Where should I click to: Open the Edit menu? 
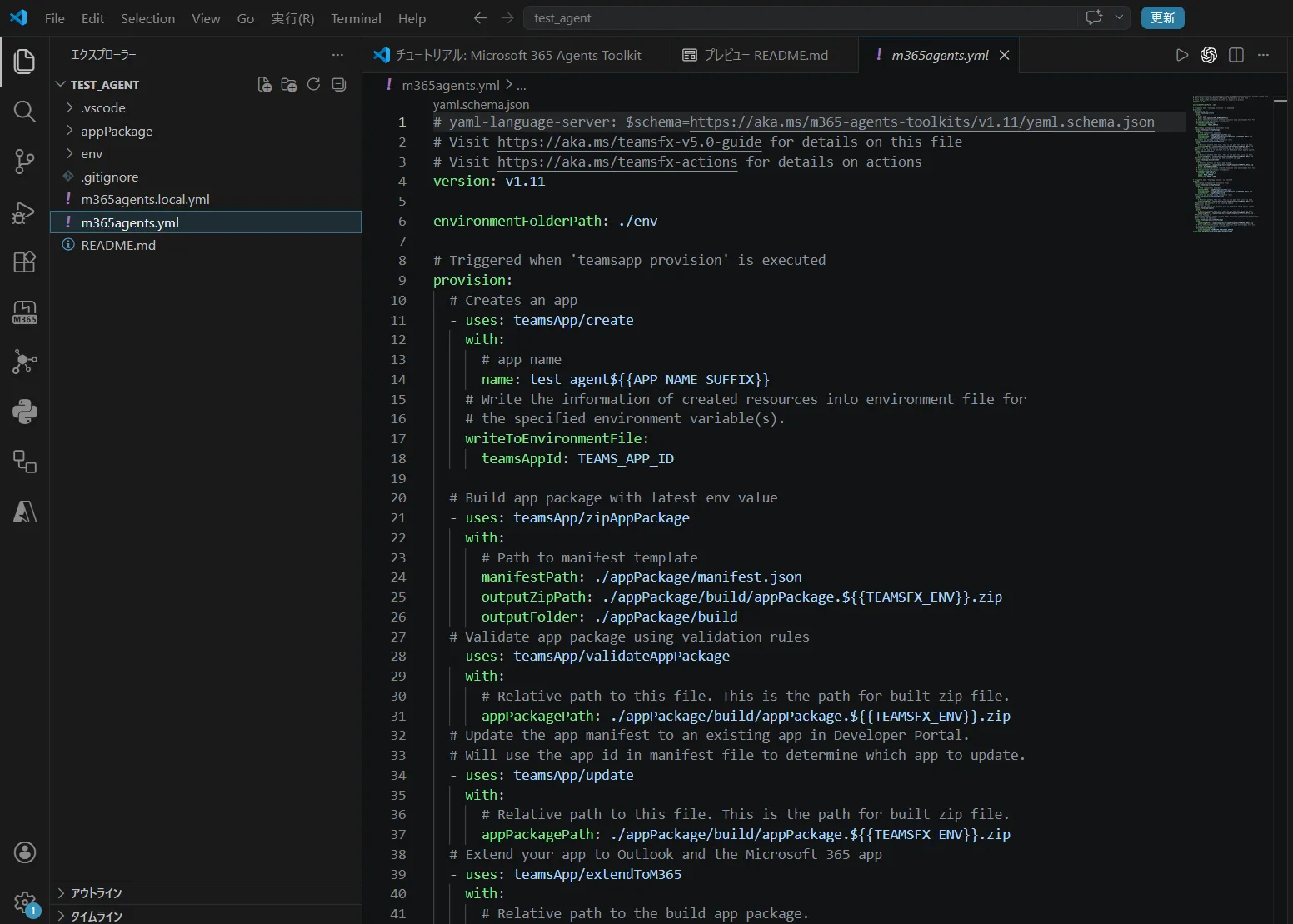pyautogui.click(x=92, y=18)
